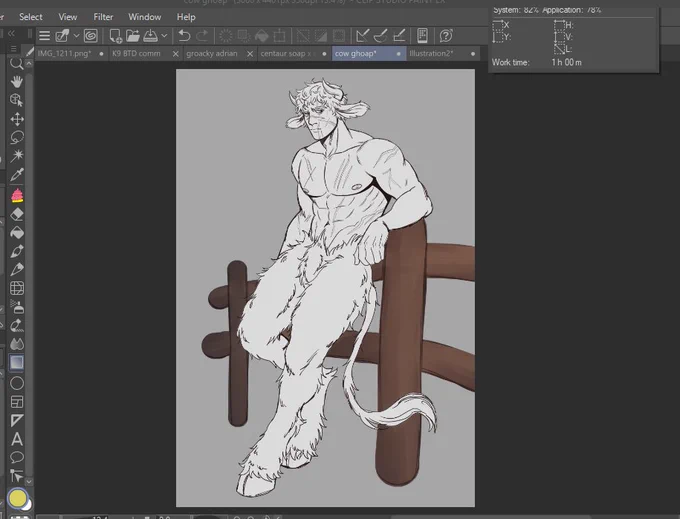The width and height of the screenshot is (680, 519).
Task: Toggle Snap to Grid
Action: pyautogui.click(x=399, y=36)
